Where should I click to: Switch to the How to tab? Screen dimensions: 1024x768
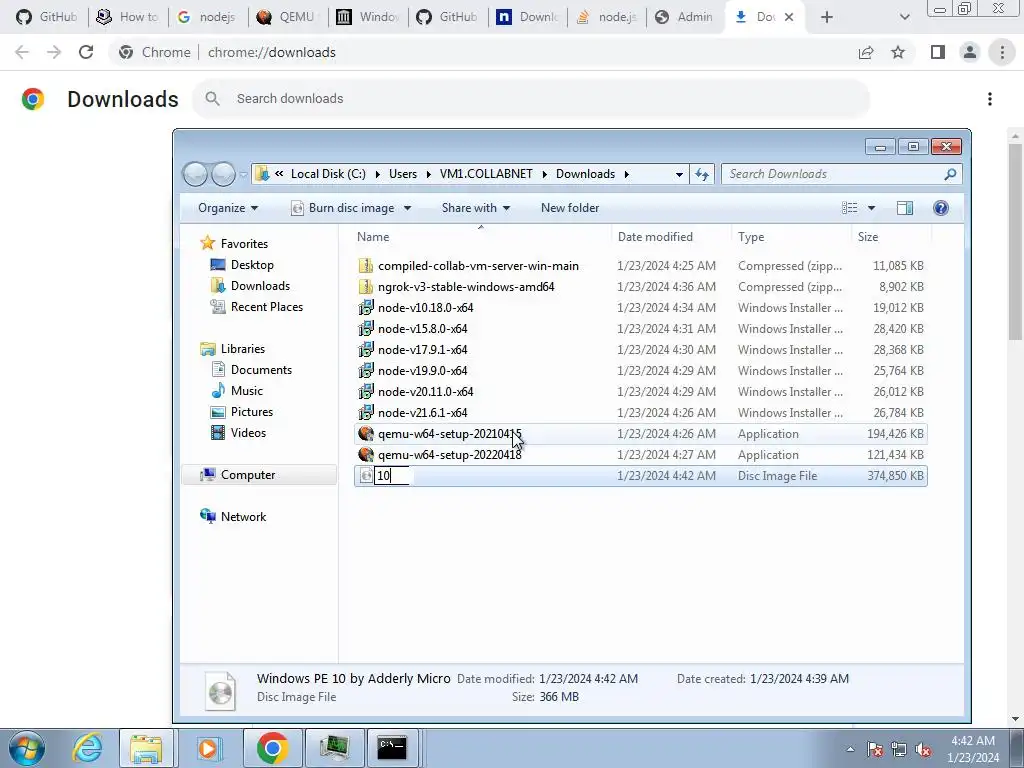[x=129, y=17]
